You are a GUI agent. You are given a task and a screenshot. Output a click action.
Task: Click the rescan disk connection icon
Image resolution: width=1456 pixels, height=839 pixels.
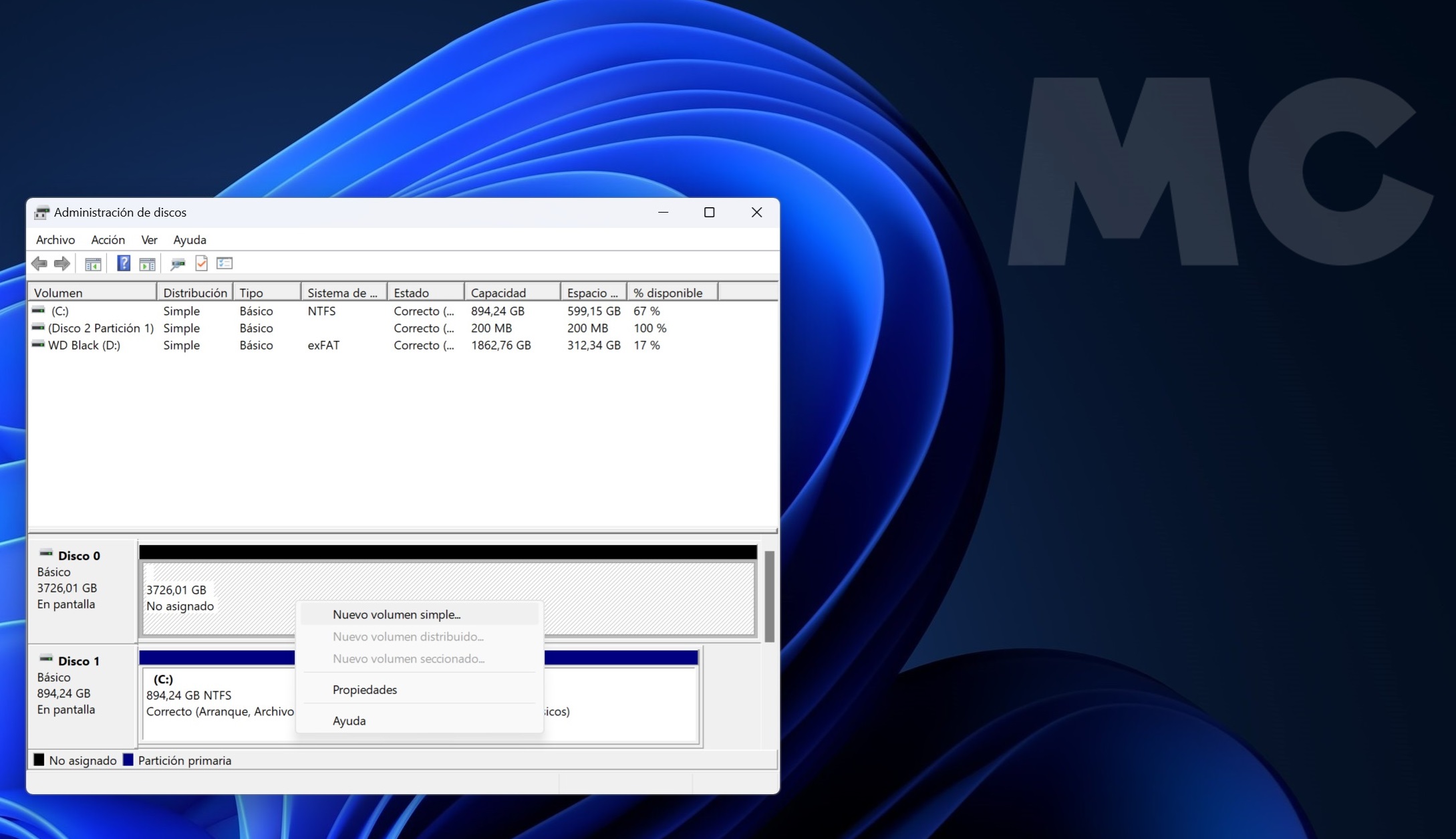coord(178,263)
